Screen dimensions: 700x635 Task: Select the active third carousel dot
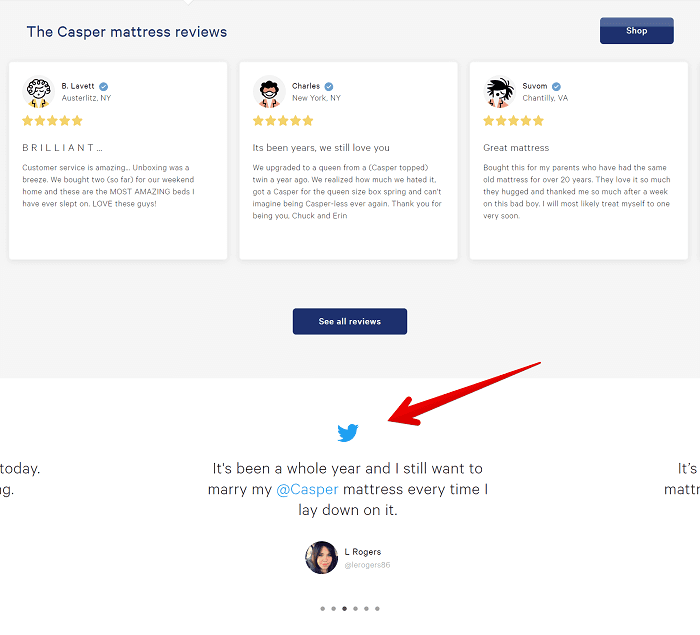(x=344, y=609)
